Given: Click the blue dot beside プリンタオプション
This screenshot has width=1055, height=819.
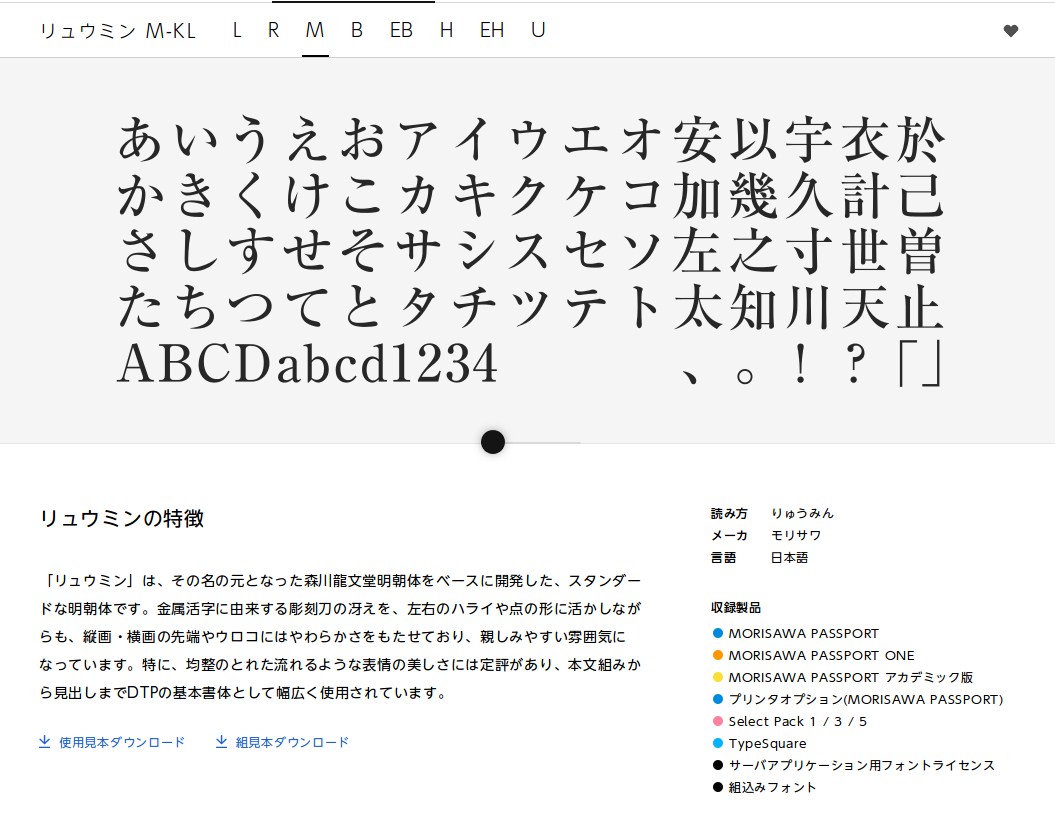Looking at the screenshot, I should pyautogui.click(x=717, y=699).
